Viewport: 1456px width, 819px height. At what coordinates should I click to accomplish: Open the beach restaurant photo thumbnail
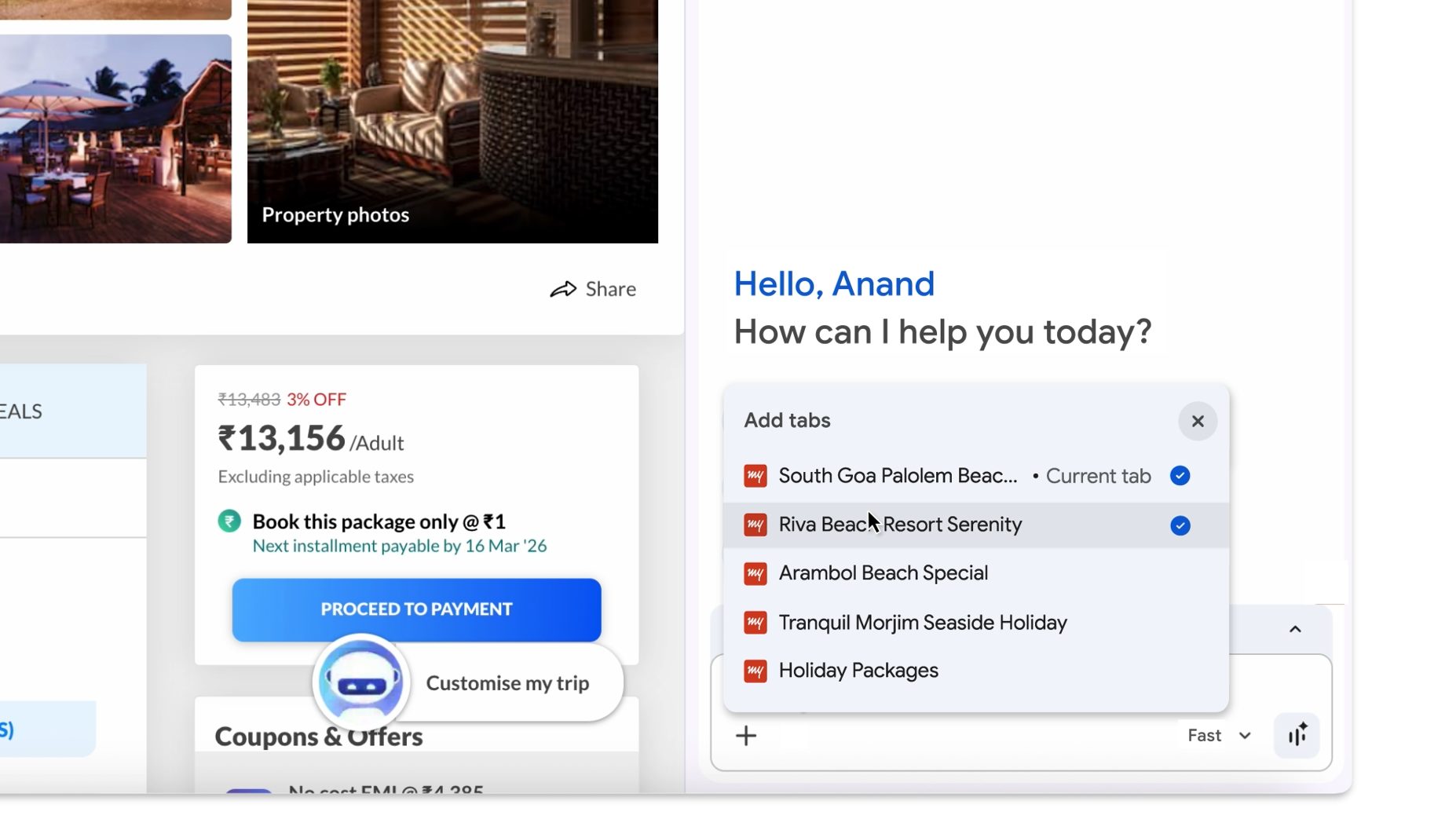tap(115, 138)
